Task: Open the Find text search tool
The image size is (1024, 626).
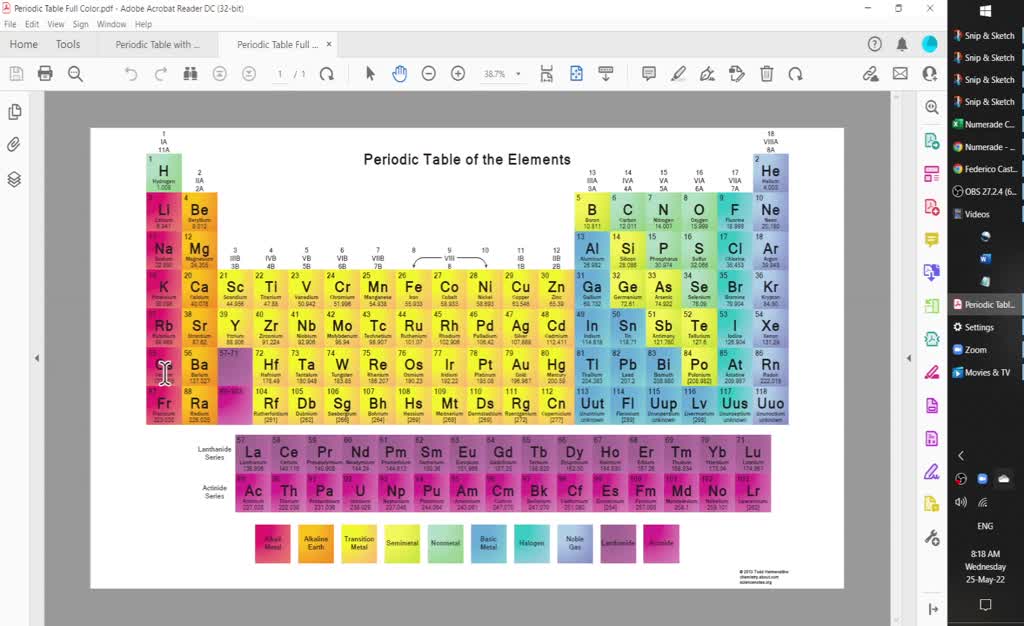Action: (189, 74)
